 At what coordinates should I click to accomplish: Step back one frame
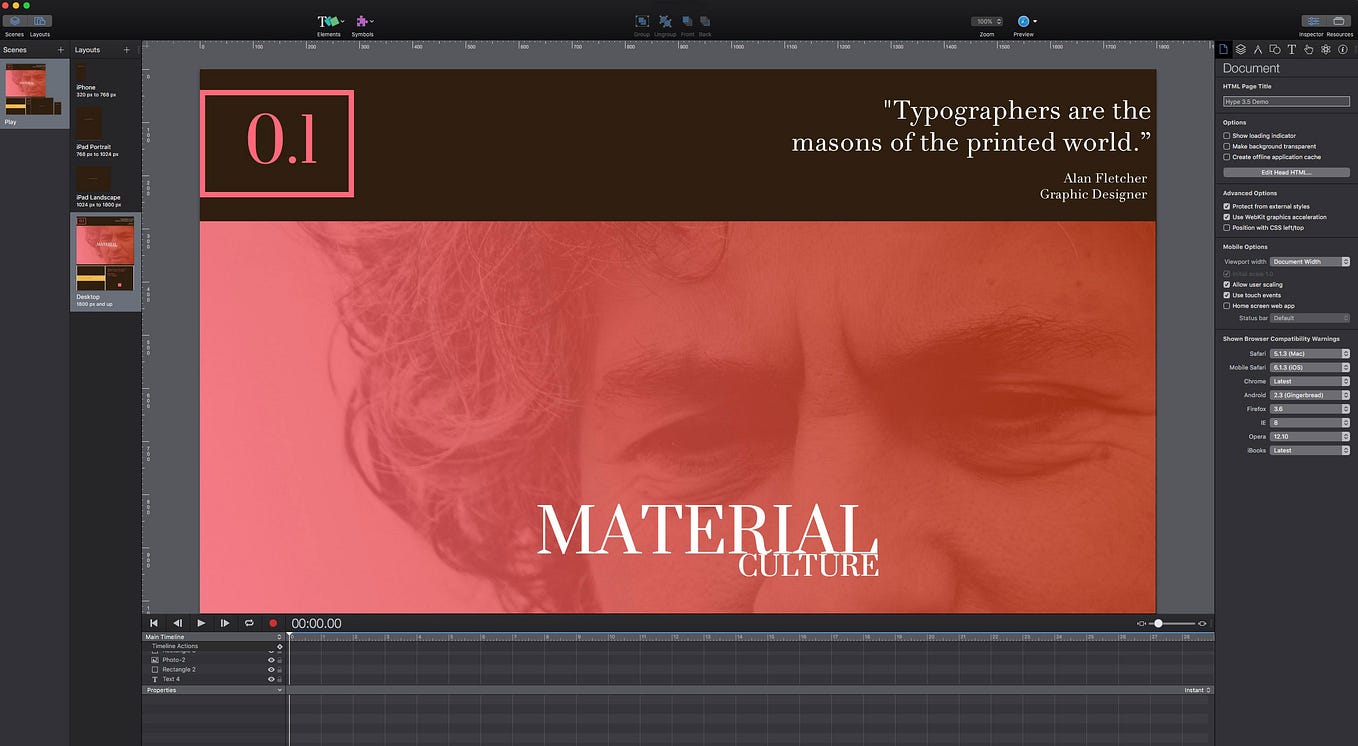click(178, 623)
